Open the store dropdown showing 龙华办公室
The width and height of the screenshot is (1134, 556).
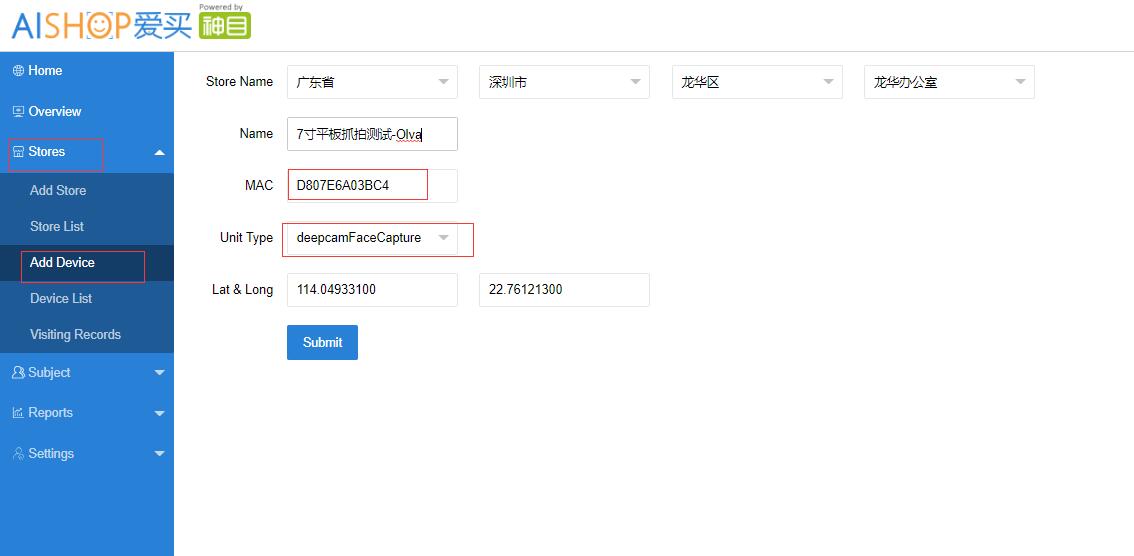(x=949, y=82)
